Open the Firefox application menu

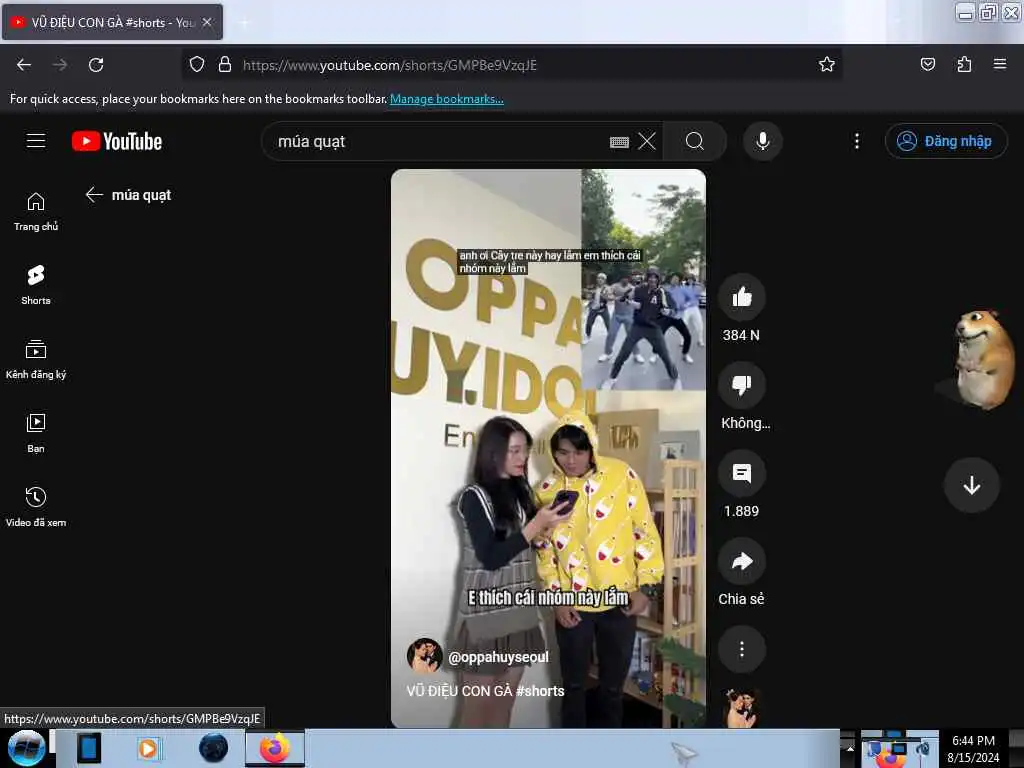pos(999,64)
